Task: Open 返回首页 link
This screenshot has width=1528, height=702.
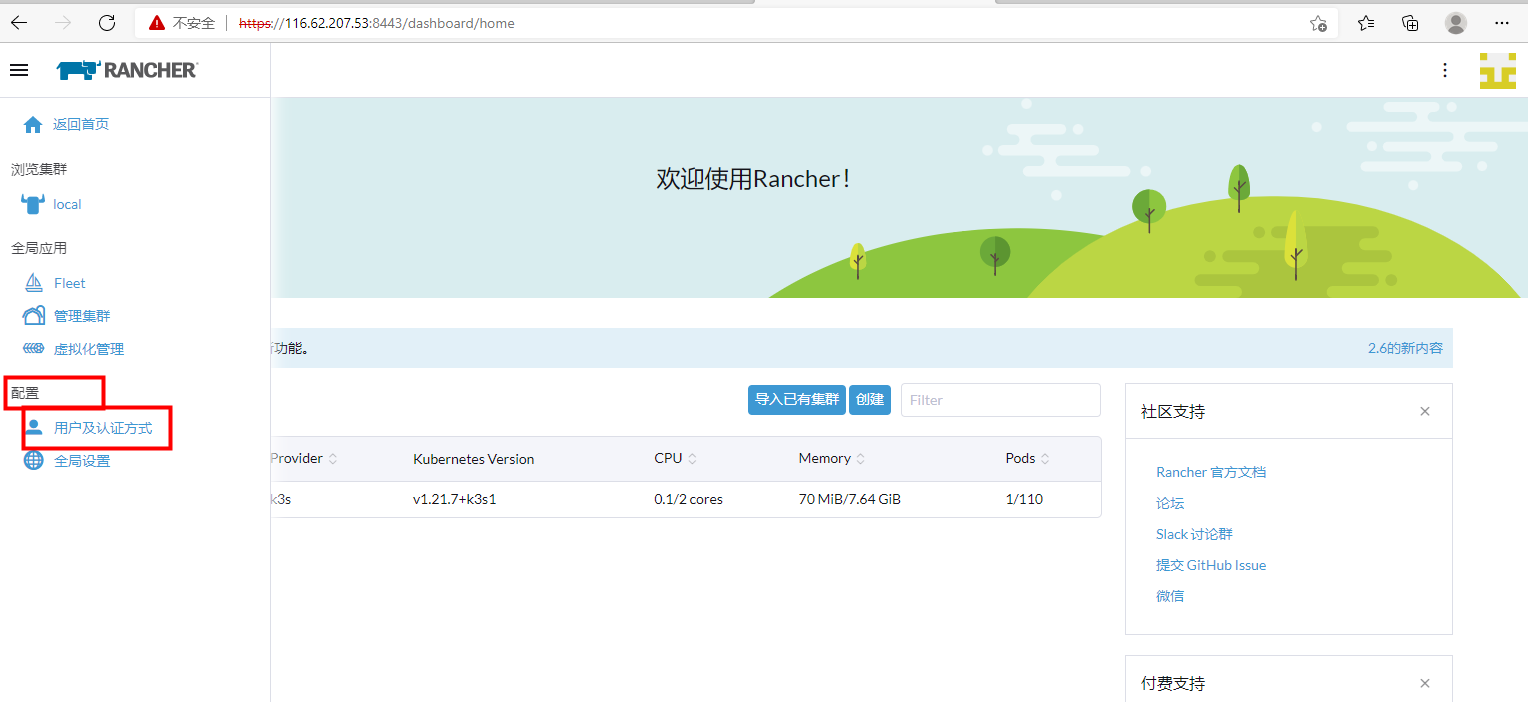Action: tap(81, 124)
